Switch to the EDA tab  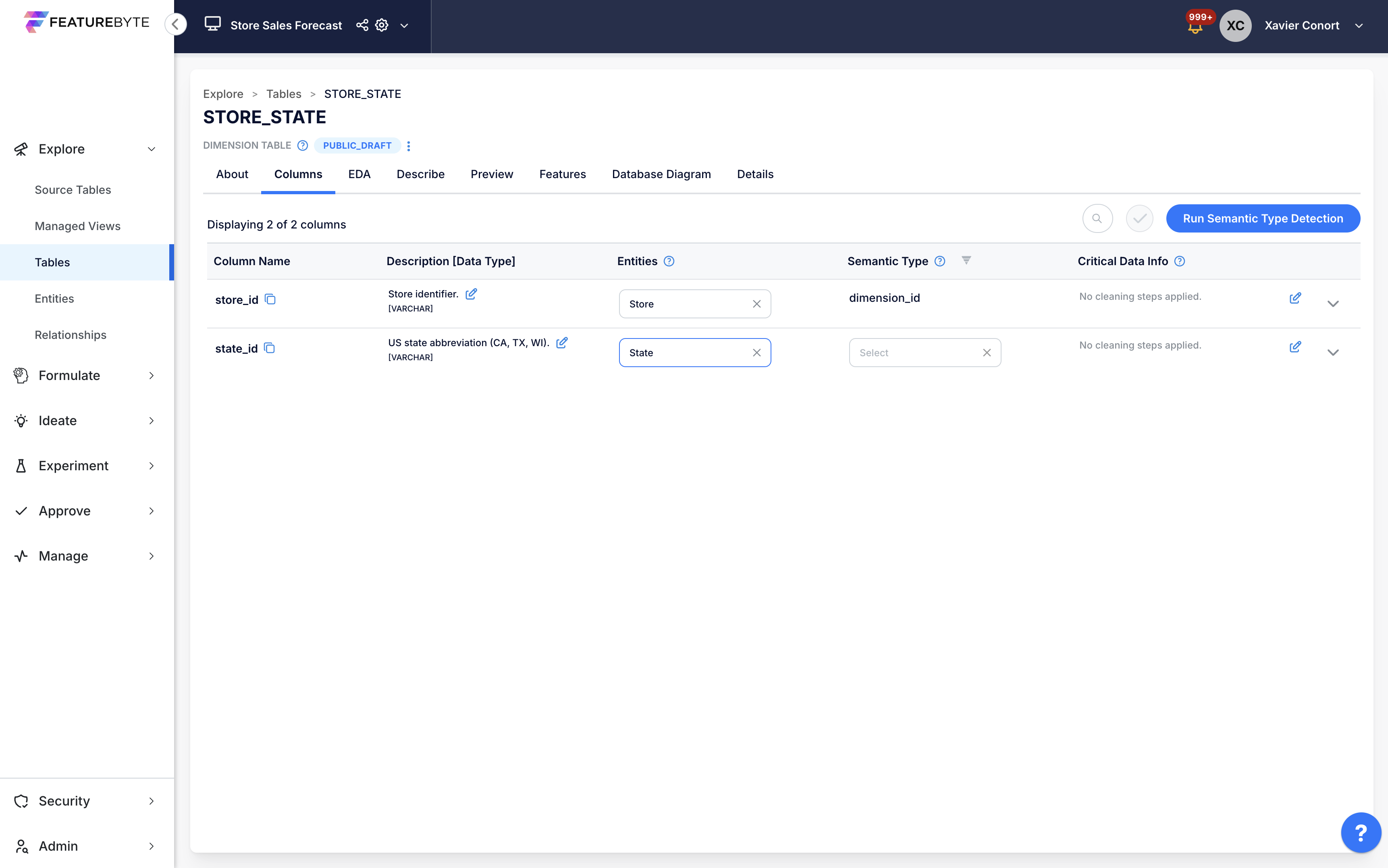(x=359, y=174)
